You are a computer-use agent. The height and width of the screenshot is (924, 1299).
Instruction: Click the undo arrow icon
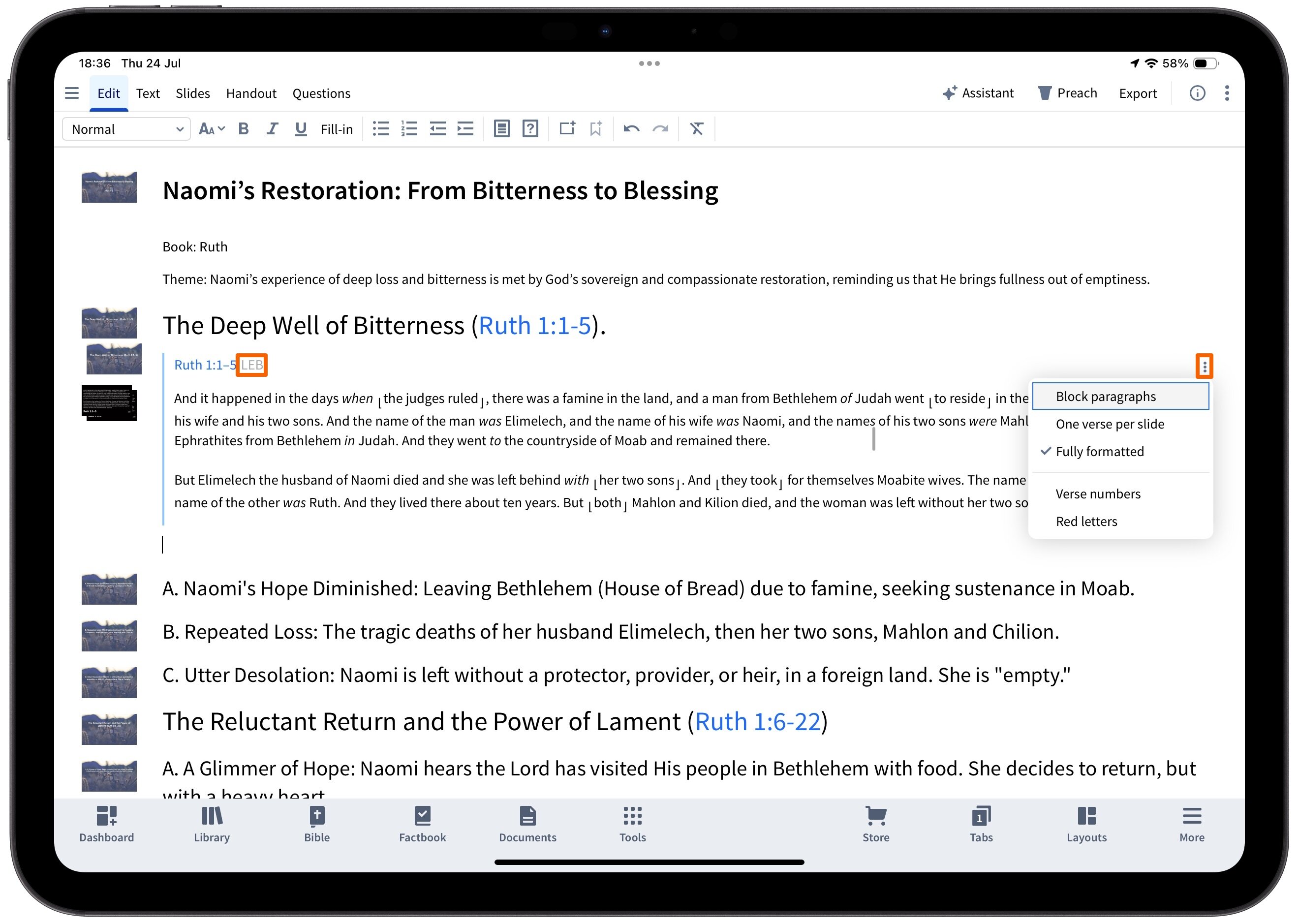pos(631,129)
